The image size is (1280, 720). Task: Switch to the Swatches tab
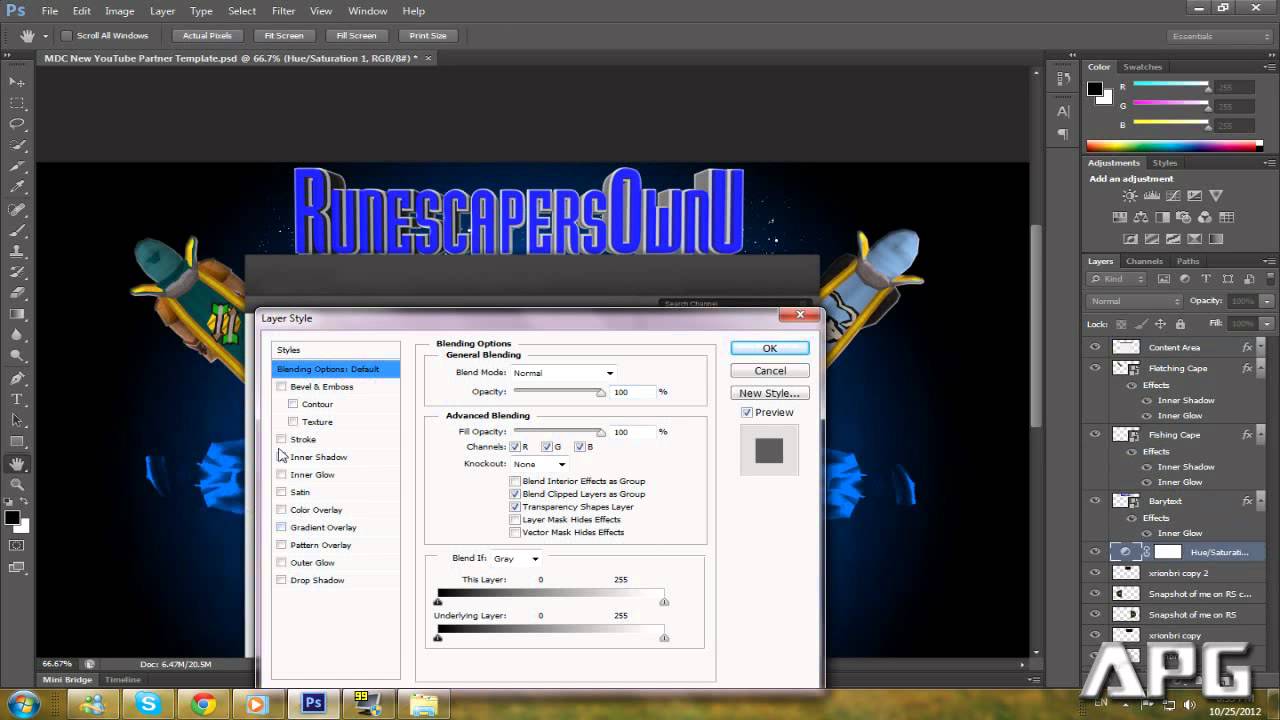click(1142, 67)
